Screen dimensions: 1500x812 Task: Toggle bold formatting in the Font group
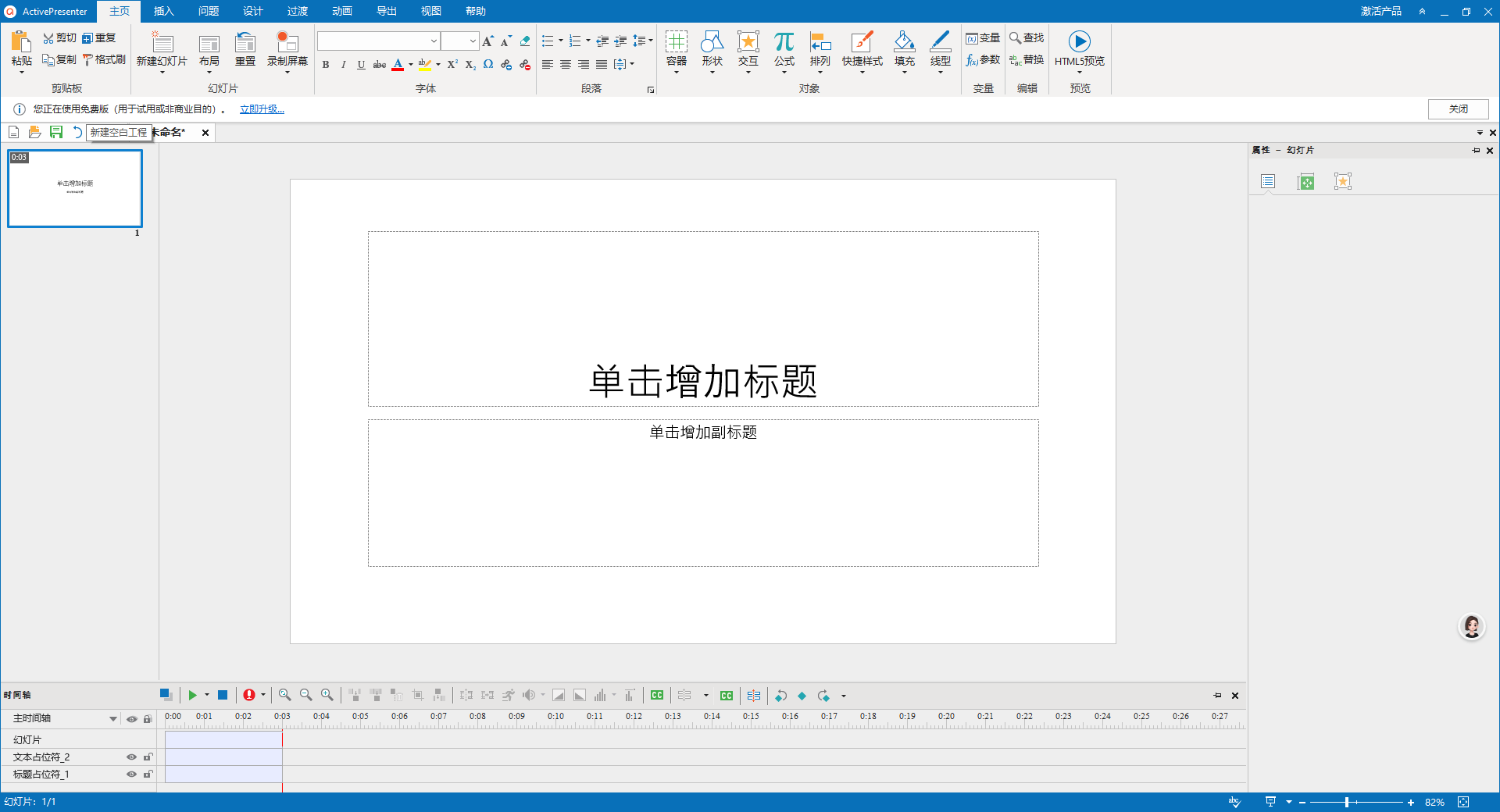click(x=326, y=65)
